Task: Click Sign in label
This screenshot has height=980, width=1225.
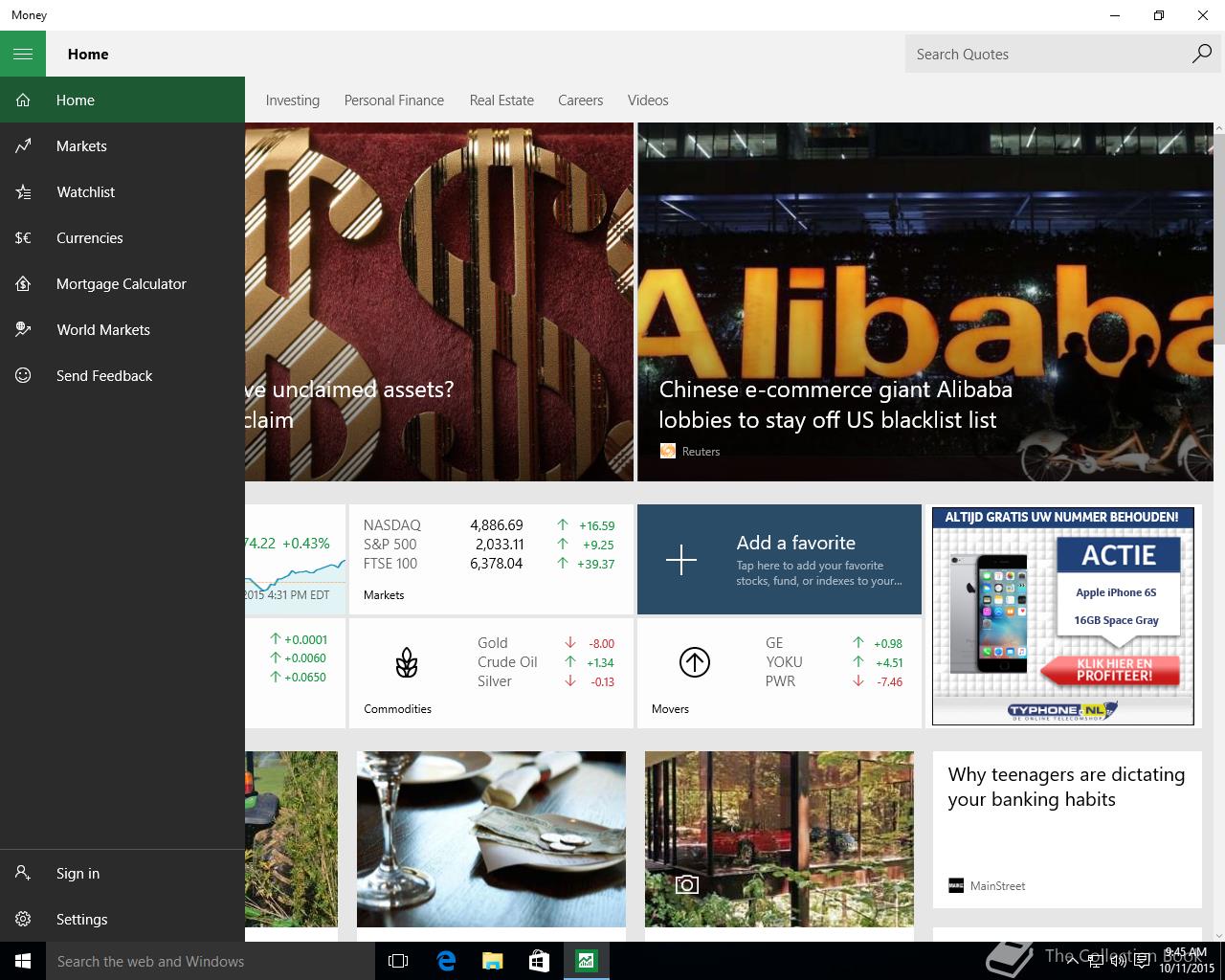Action: [78, 873]
